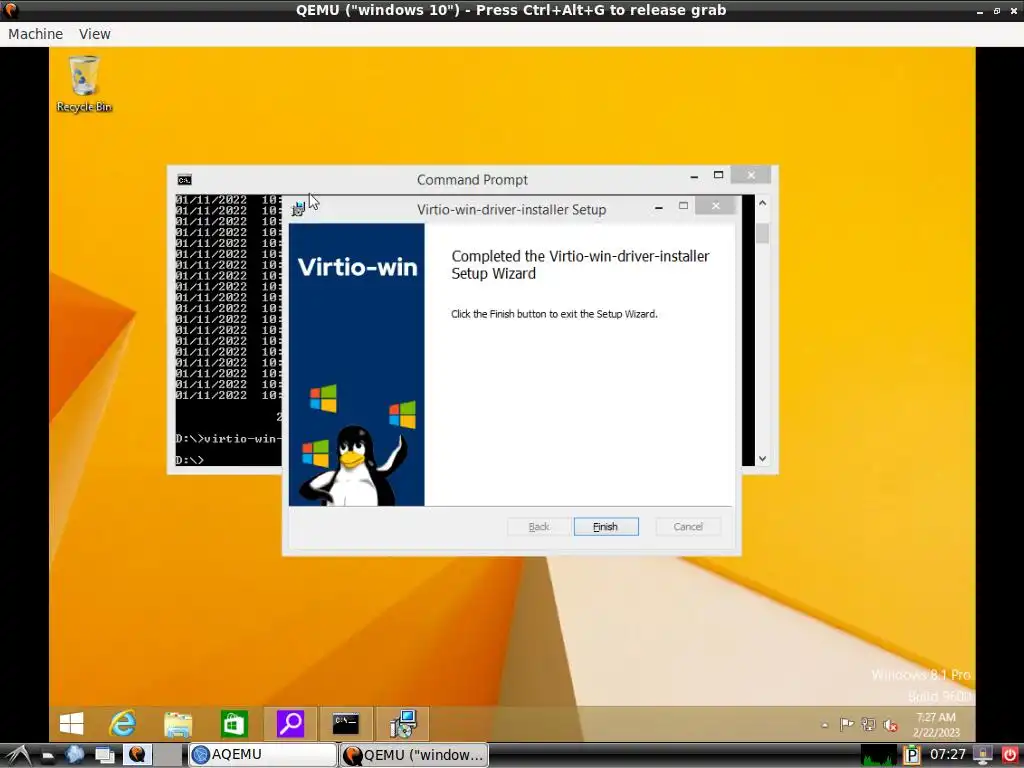Open host panel file manager icon

(x=47, y=756)
